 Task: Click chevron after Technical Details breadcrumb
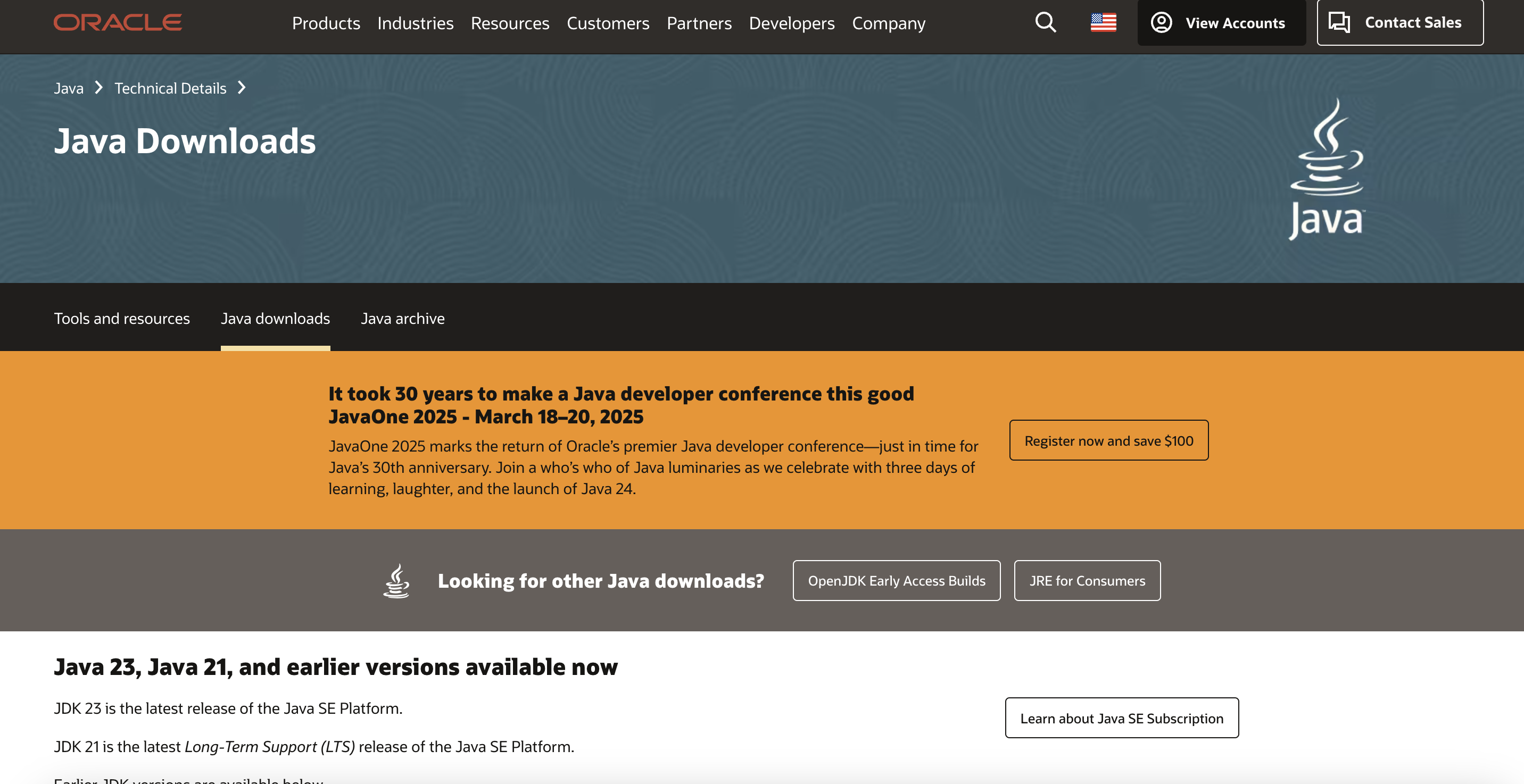pyautogui.click(x=242, y=88)
